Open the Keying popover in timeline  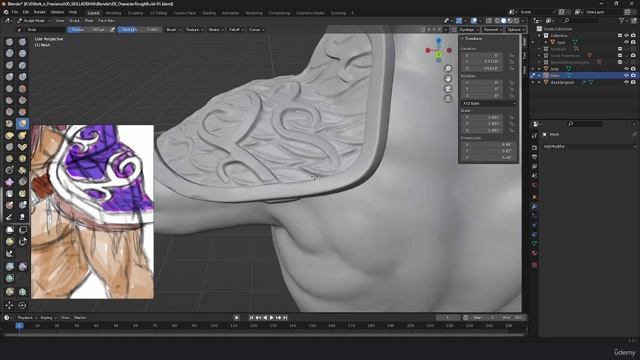click(48, 318)
